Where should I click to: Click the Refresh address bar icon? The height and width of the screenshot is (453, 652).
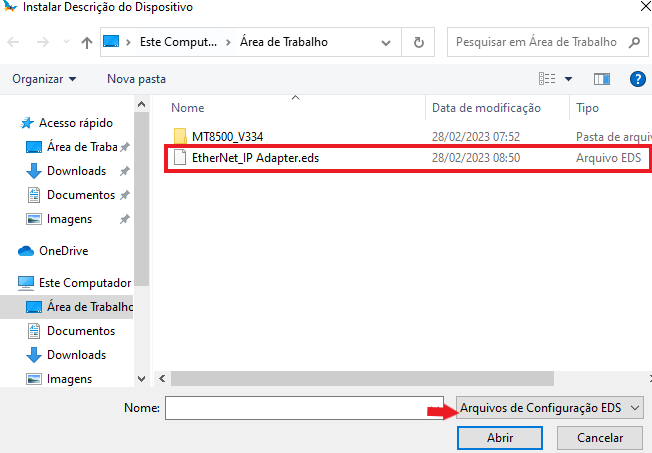[x=418, y=43]
